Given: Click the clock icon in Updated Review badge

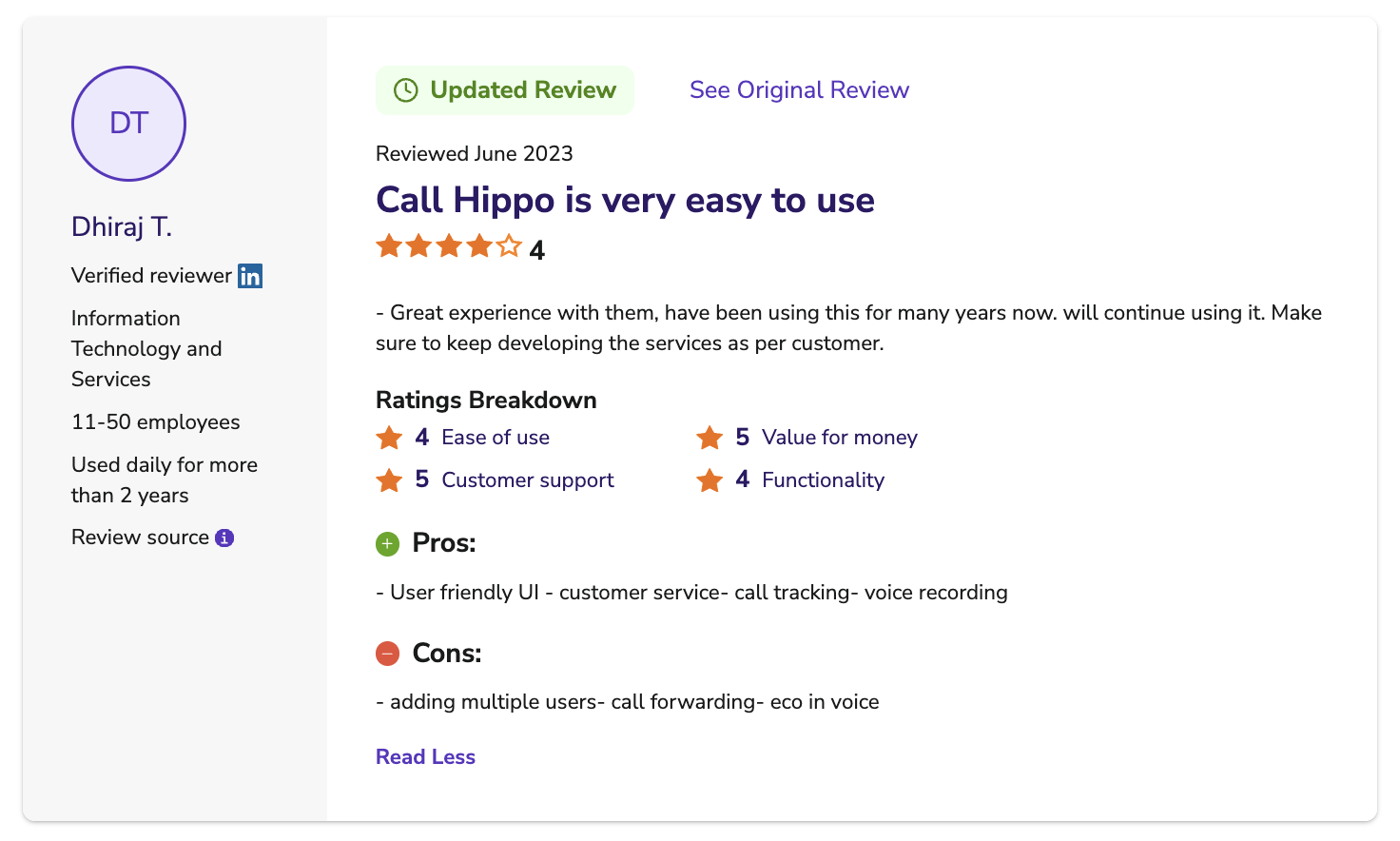Looking at the screenshot, I should 406,90.
